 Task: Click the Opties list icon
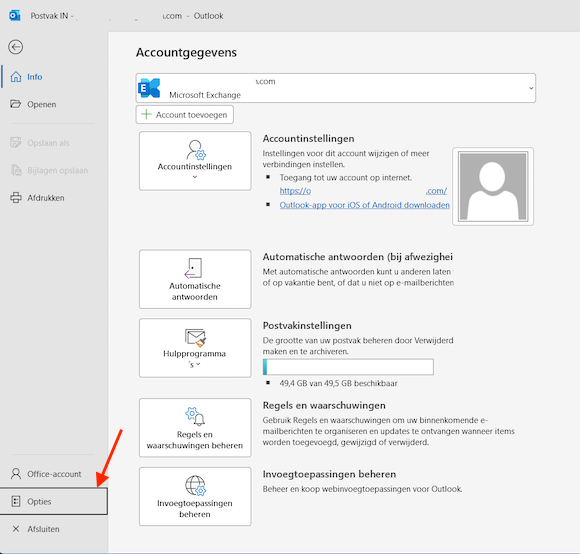coord(16,501)
